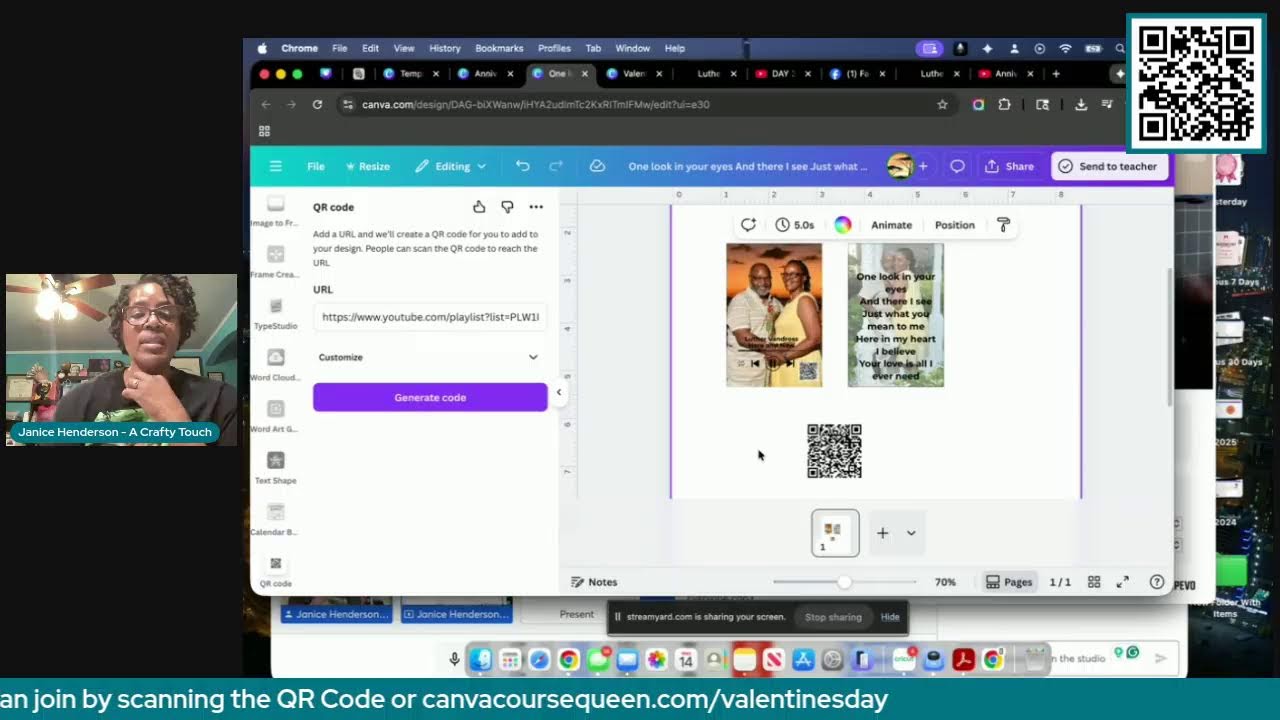Click Position in the floating toolbar
The height and width of the screenshot is (720, 1280).
[x=954, y=225]
